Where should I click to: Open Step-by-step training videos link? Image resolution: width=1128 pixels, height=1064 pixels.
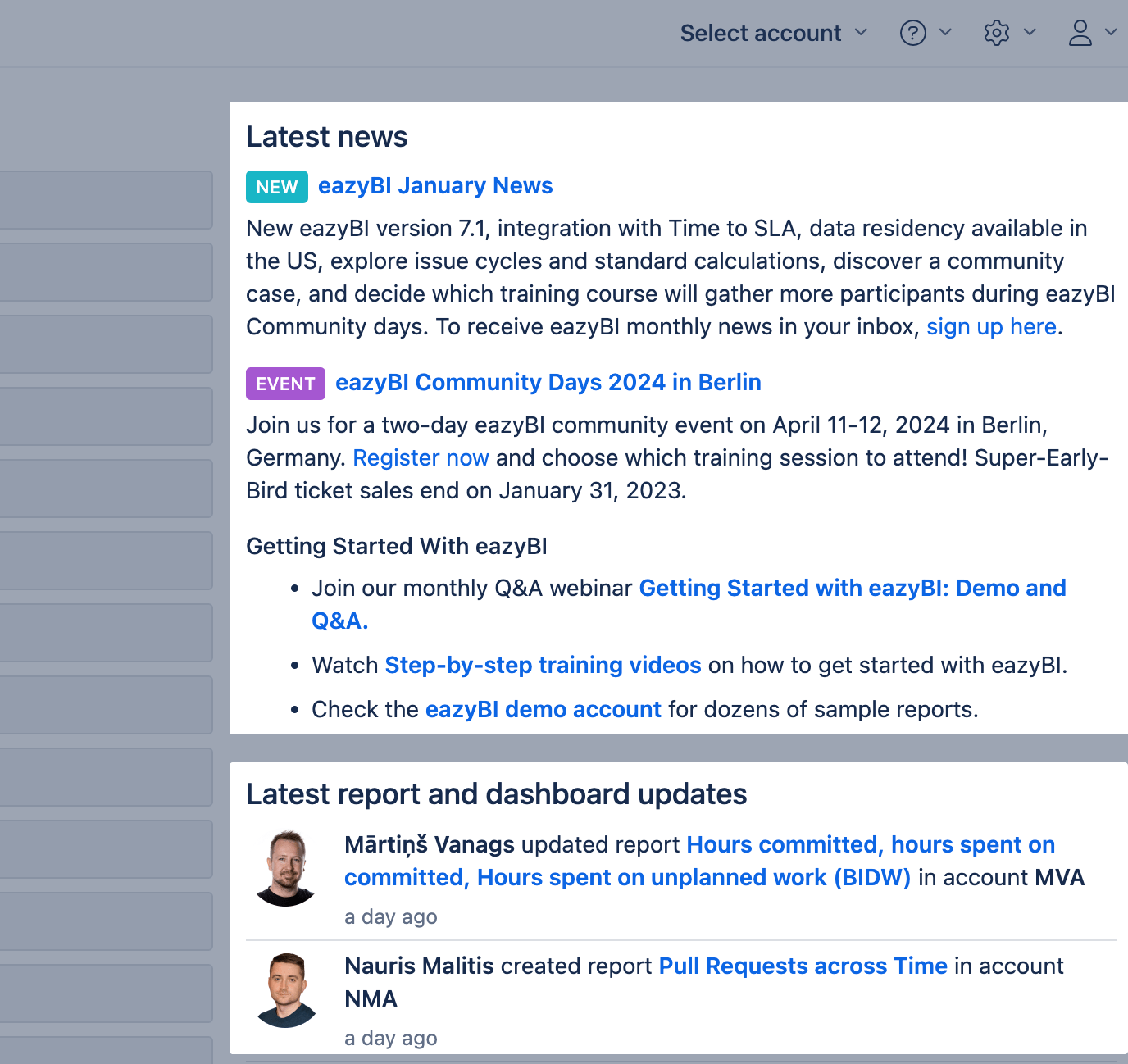(x=543, y=666)
